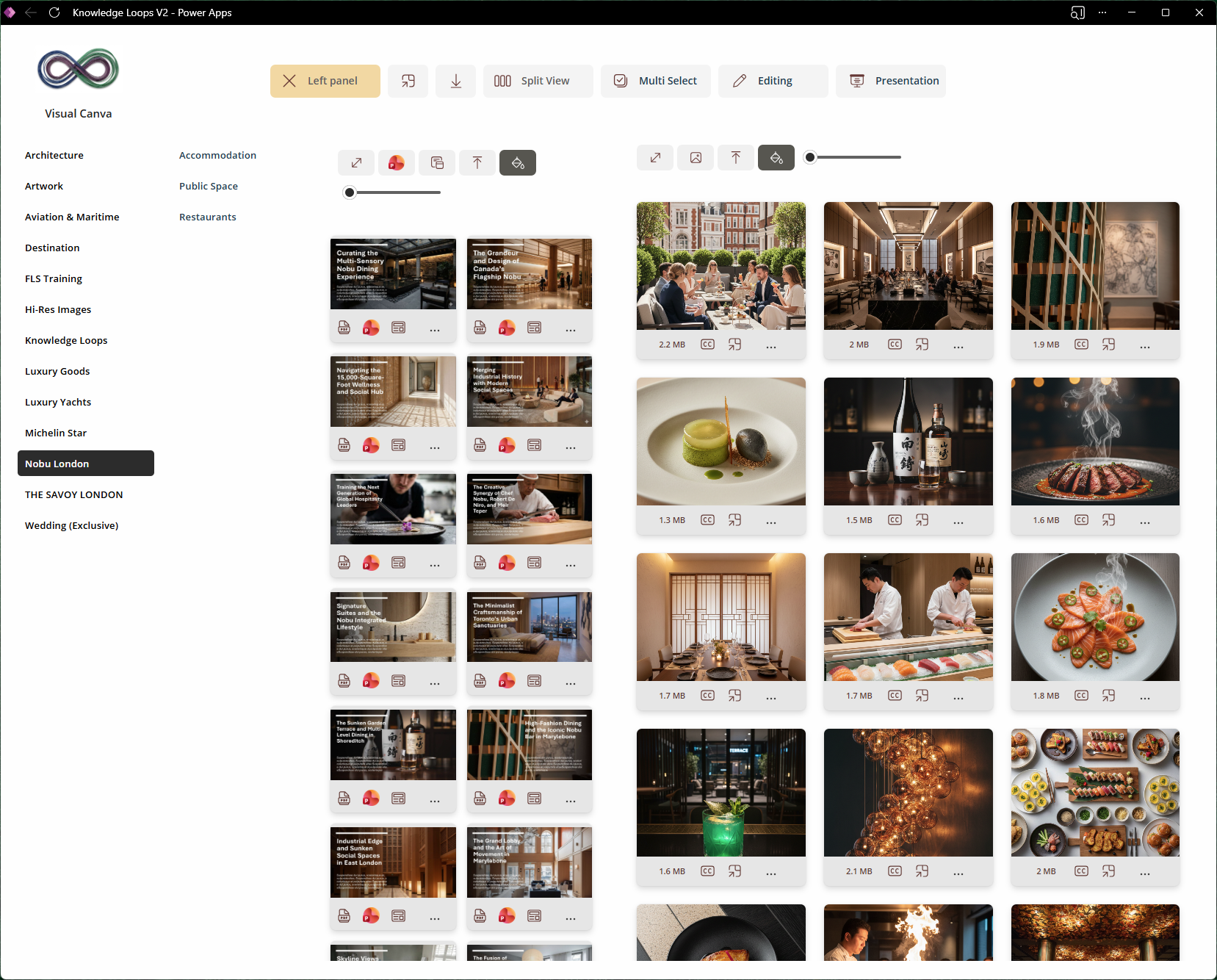Open PowerPoint icon under 'Grandeur and Design' slide

507,328
